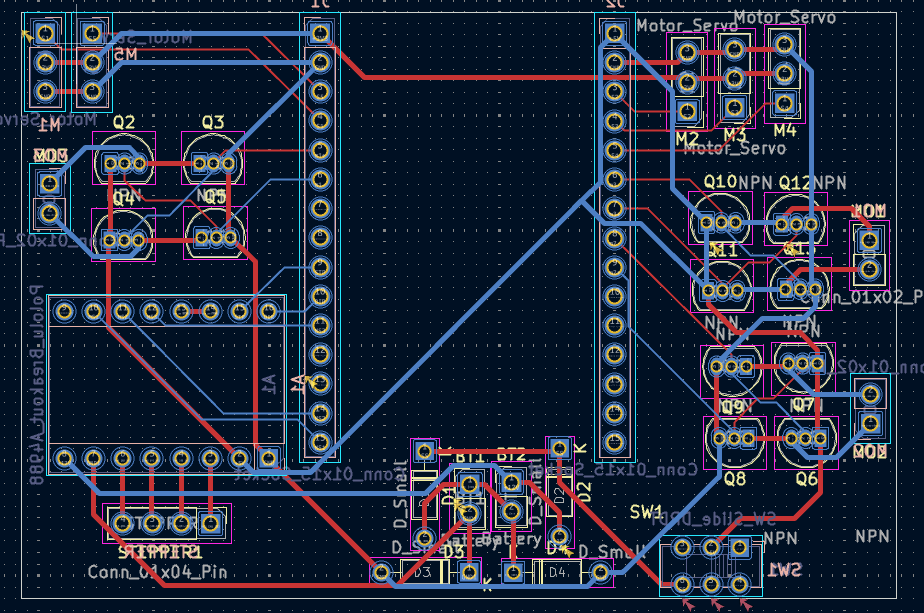The width and height of the screenshot is (924, 613).
Task: Select the M2 Motor_Servo connector footprint
Action: click(688, 80)
